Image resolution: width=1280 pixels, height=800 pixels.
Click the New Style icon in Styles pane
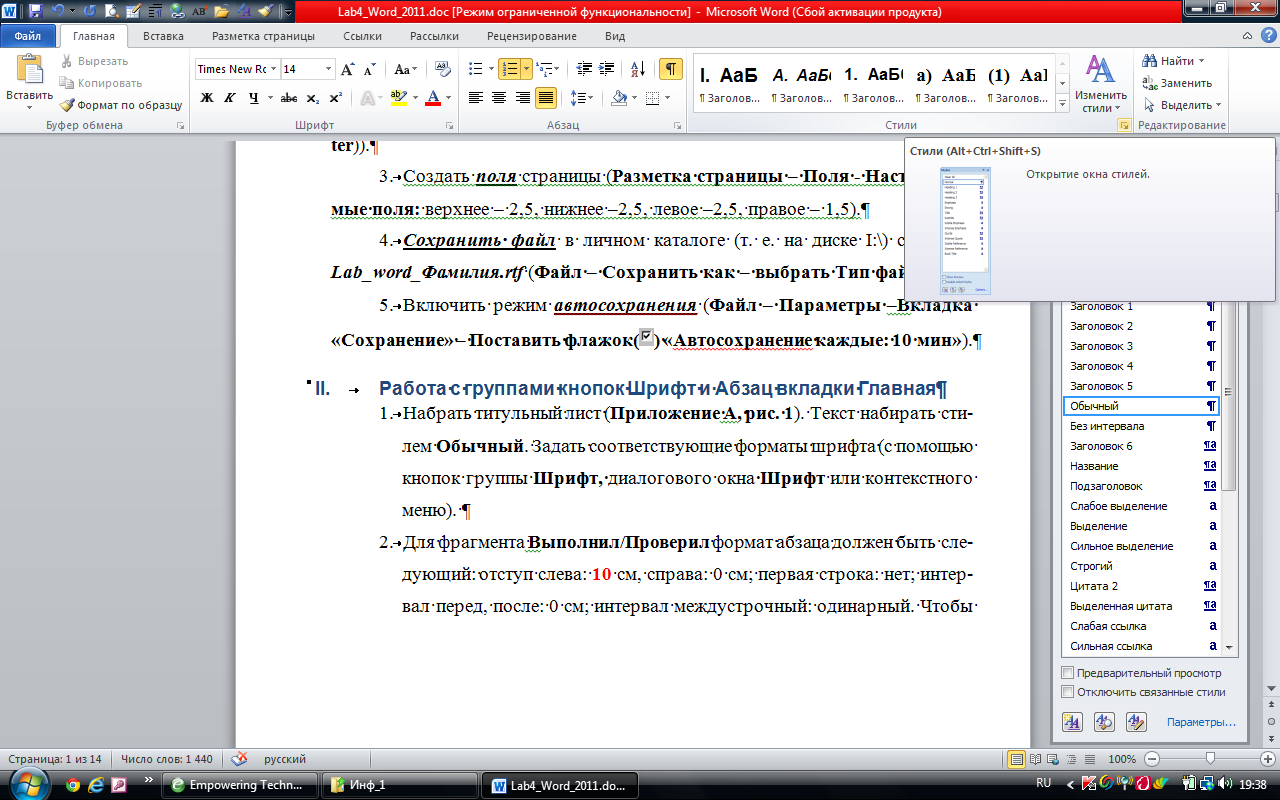click(x=1074, y=721)
